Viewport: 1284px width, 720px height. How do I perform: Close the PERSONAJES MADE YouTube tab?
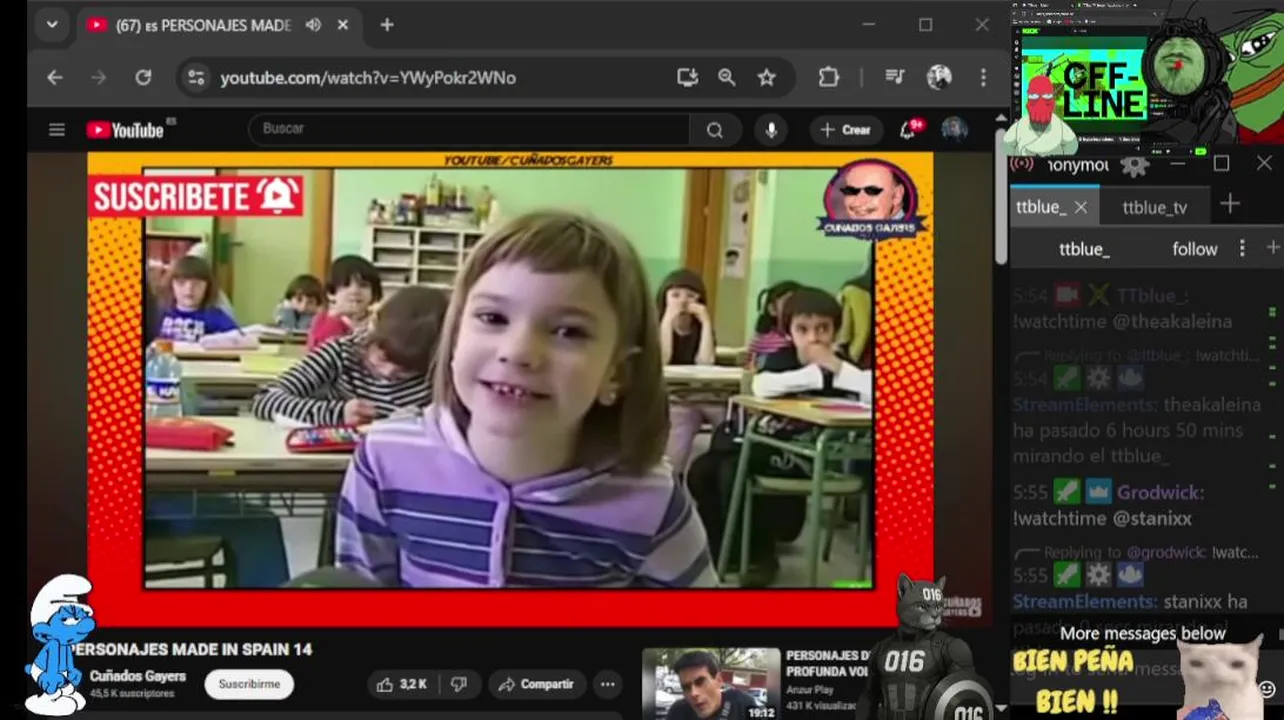coord(343,25)
